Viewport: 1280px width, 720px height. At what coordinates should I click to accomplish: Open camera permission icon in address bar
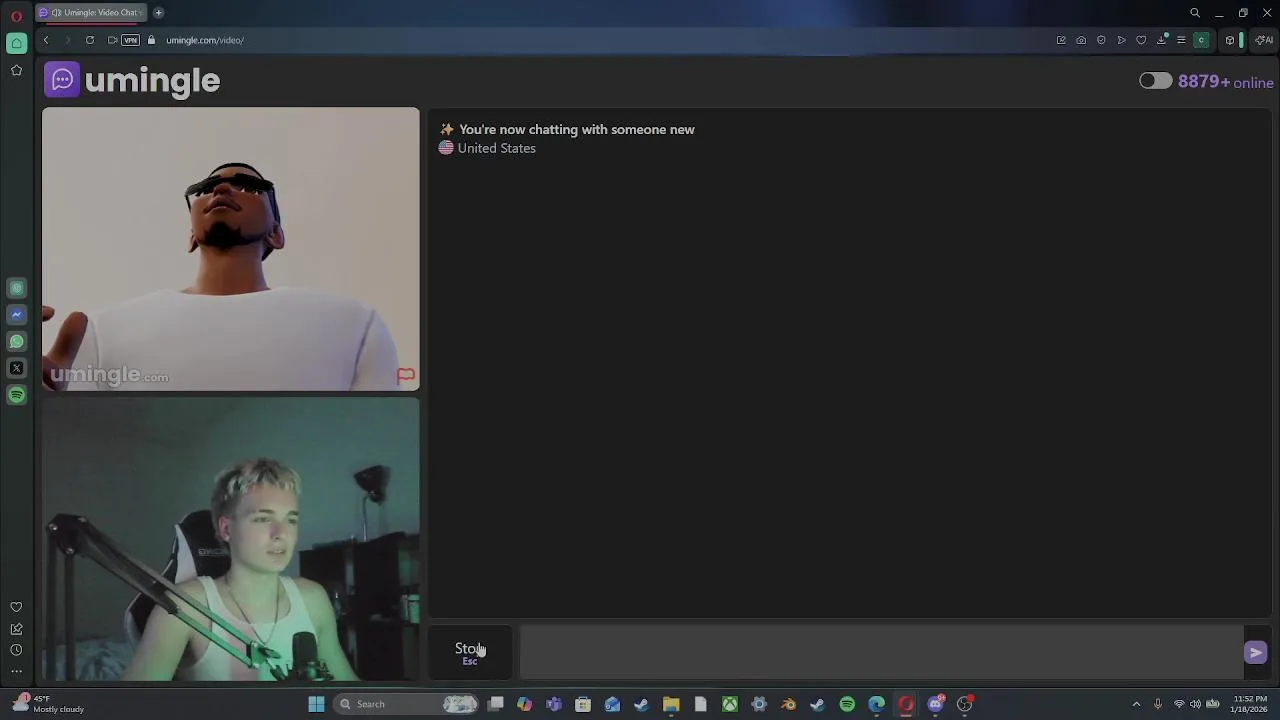coord(112,40)
